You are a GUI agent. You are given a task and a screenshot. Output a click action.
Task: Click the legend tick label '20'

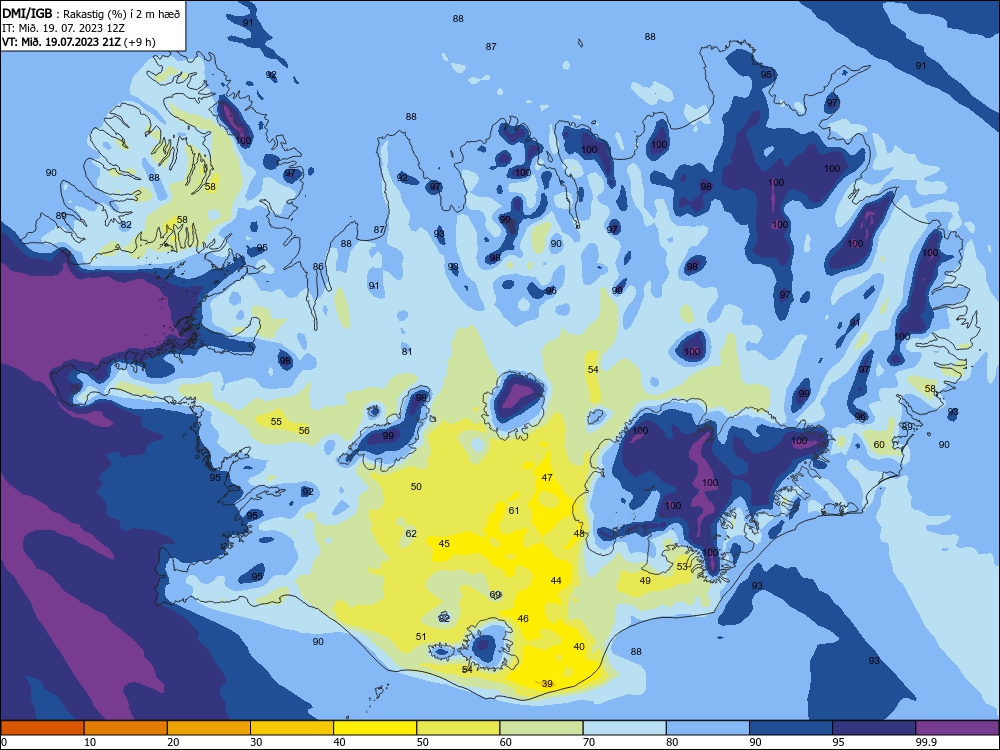coord(173,742)
